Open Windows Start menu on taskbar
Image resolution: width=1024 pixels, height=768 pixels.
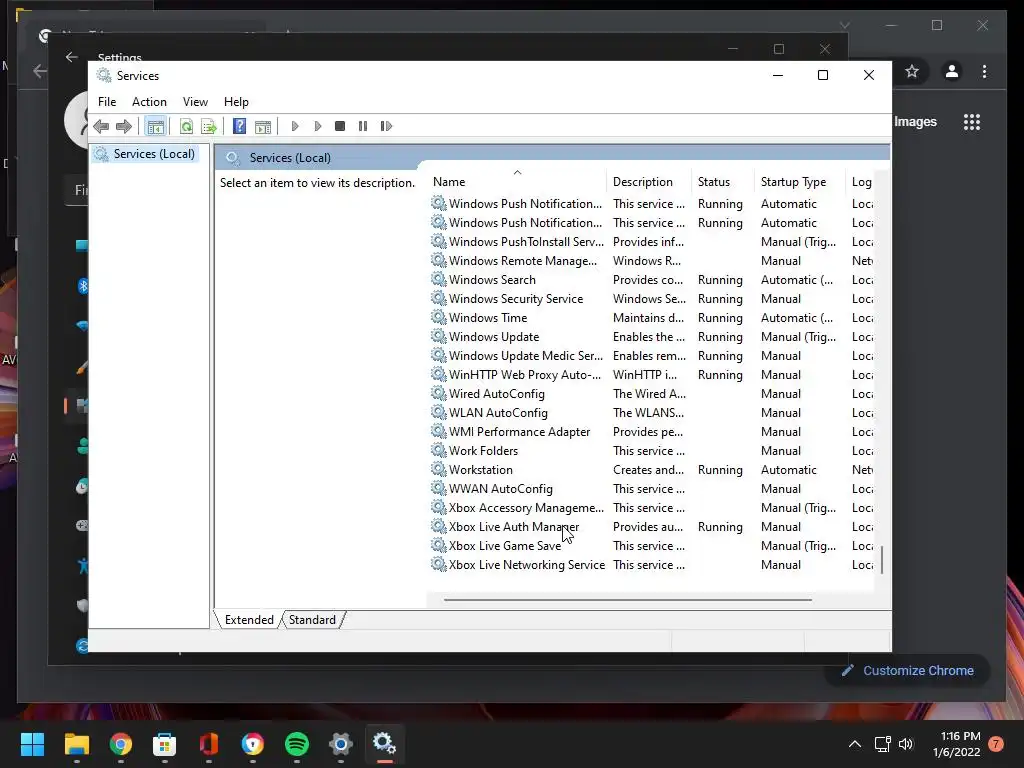[x=32, y=744]
